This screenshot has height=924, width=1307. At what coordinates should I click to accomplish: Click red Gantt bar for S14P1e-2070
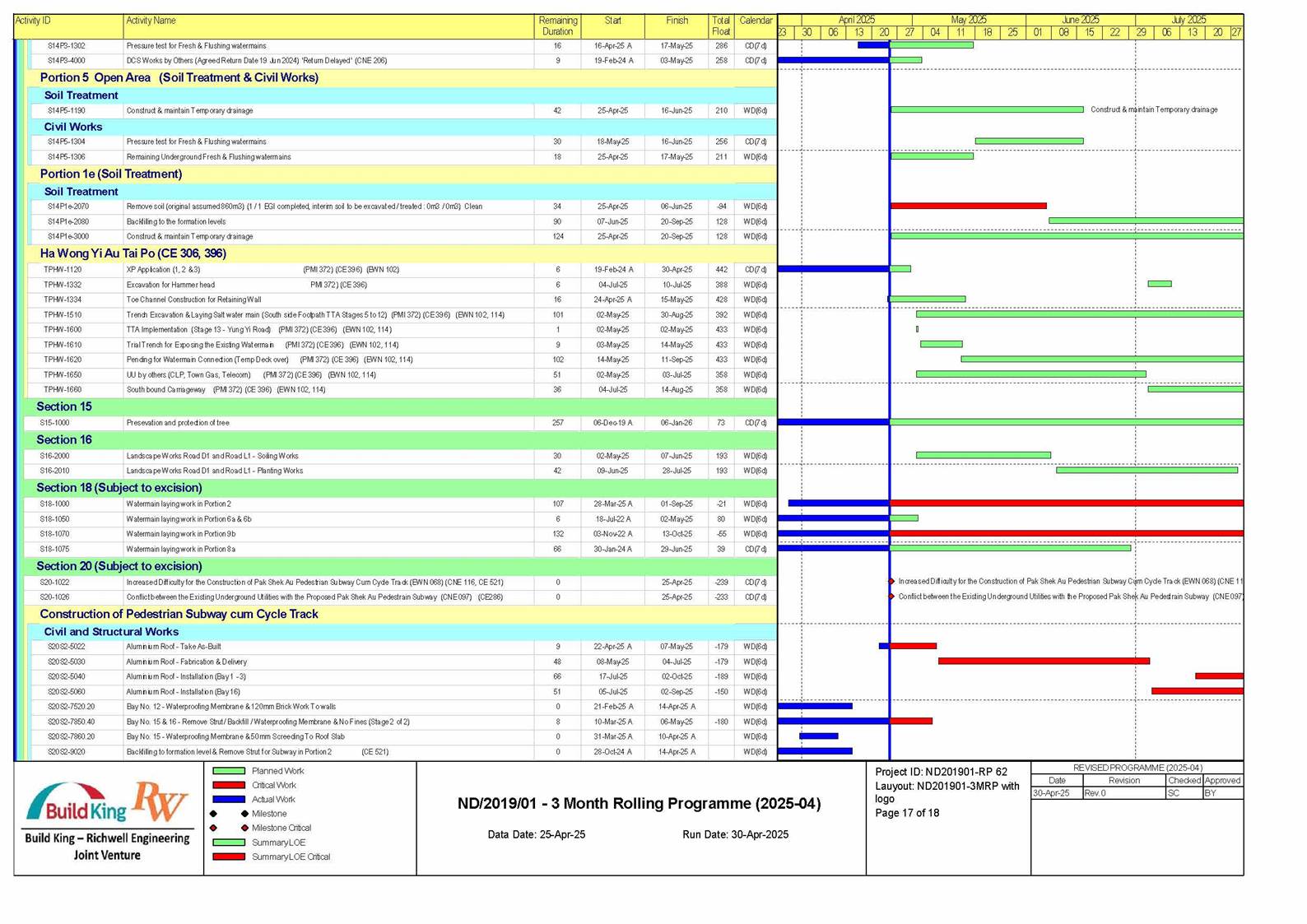(x=969, y=206)
